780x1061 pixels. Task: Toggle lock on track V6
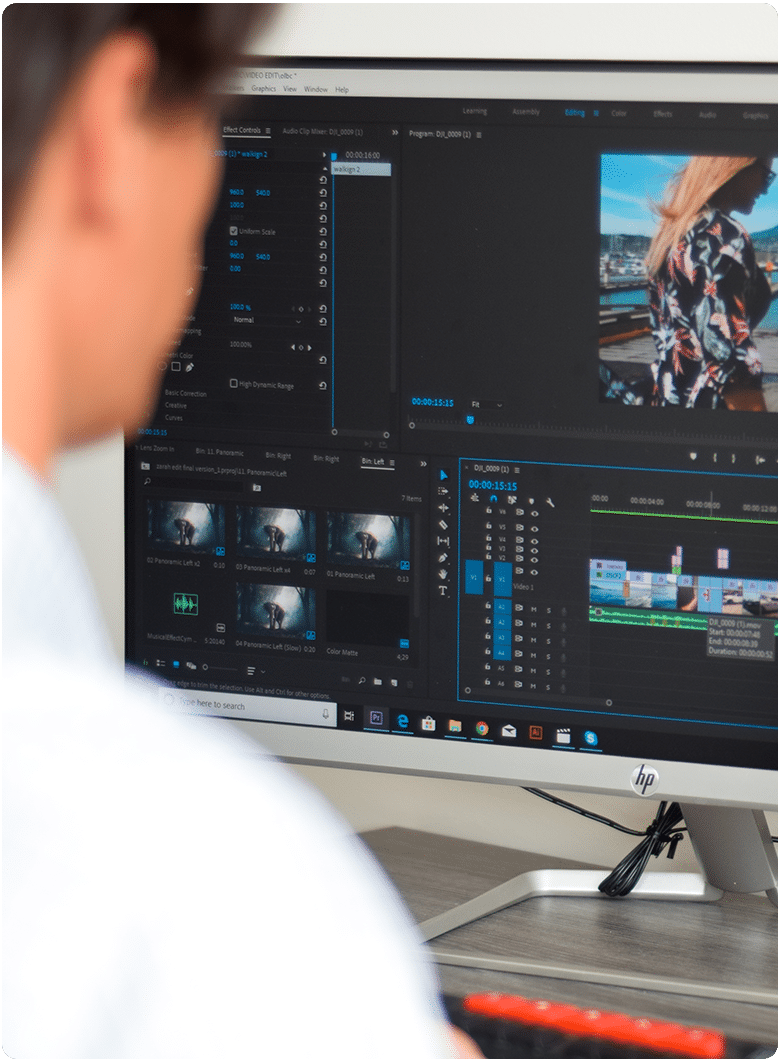488,511
